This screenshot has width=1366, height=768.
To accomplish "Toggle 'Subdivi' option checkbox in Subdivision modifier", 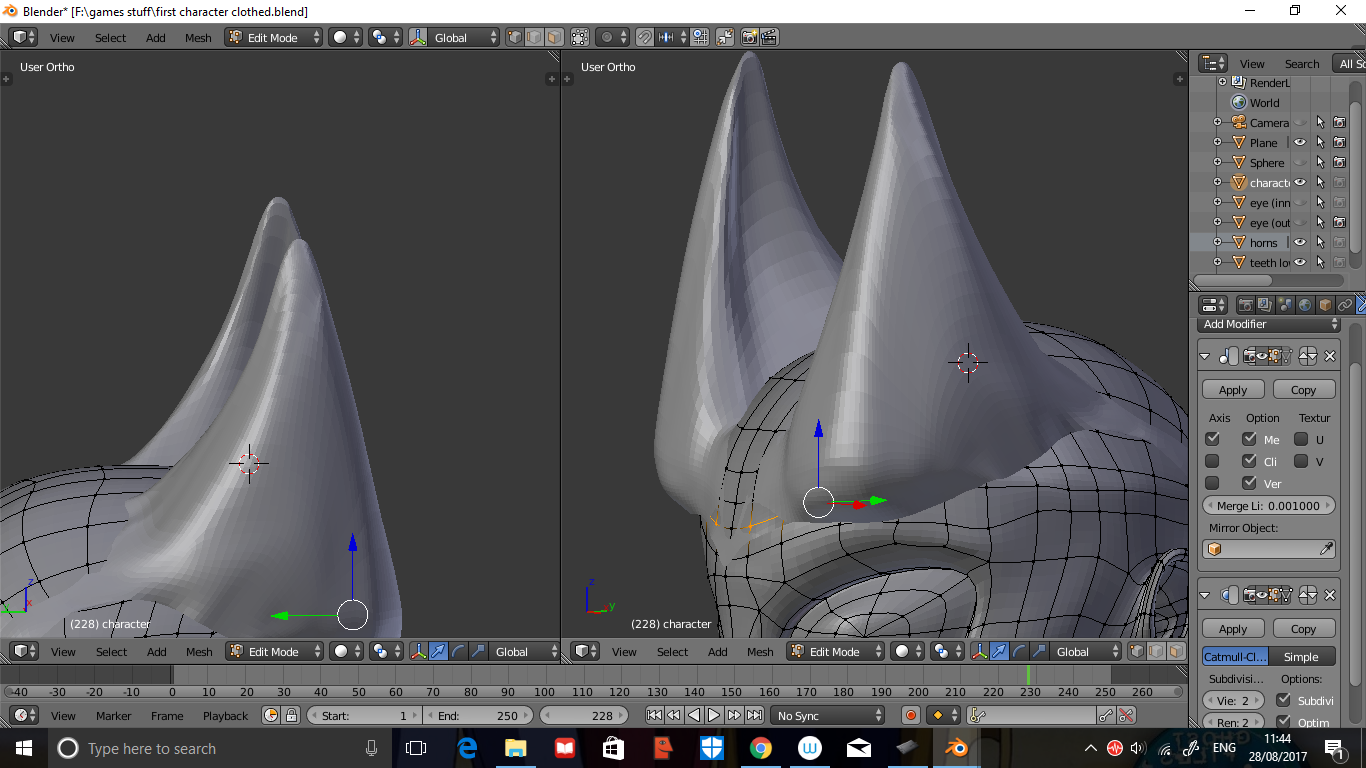I will pyautogui.click(x=1284, y=700).
